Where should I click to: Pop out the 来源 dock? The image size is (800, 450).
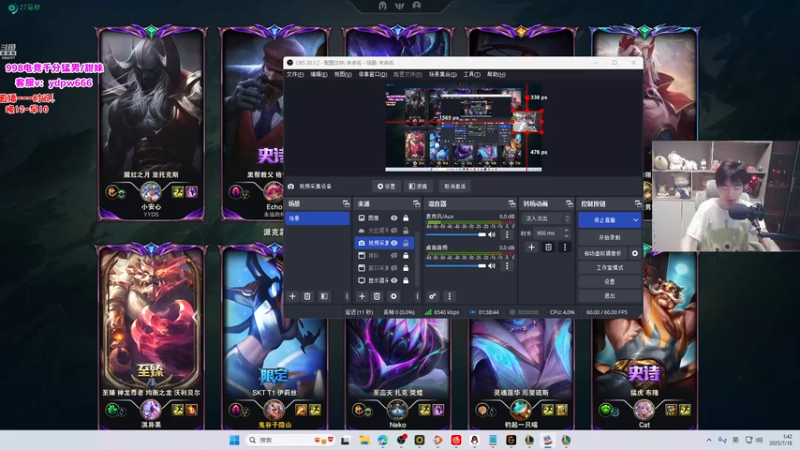point(416,204)
